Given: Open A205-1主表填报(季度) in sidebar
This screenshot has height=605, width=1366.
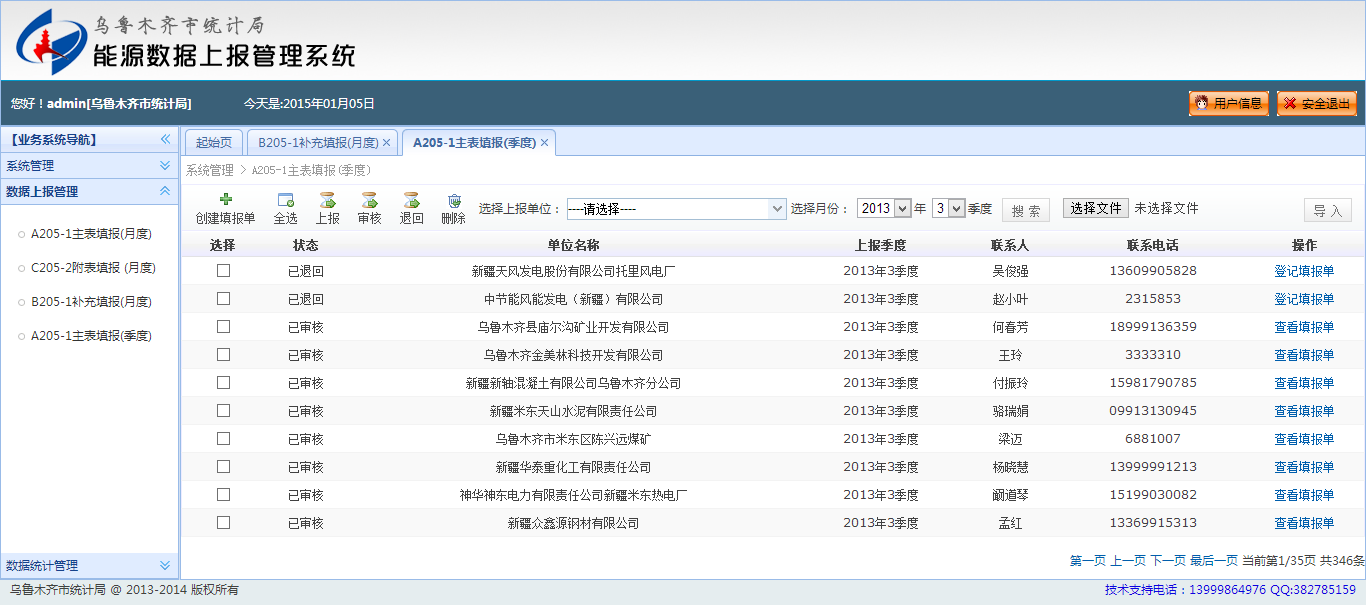Looking at the screenshot, I should point(91,336).
